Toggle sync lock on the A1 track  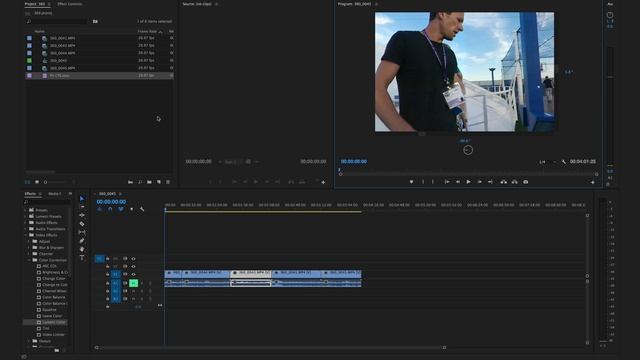coord(125,283)
